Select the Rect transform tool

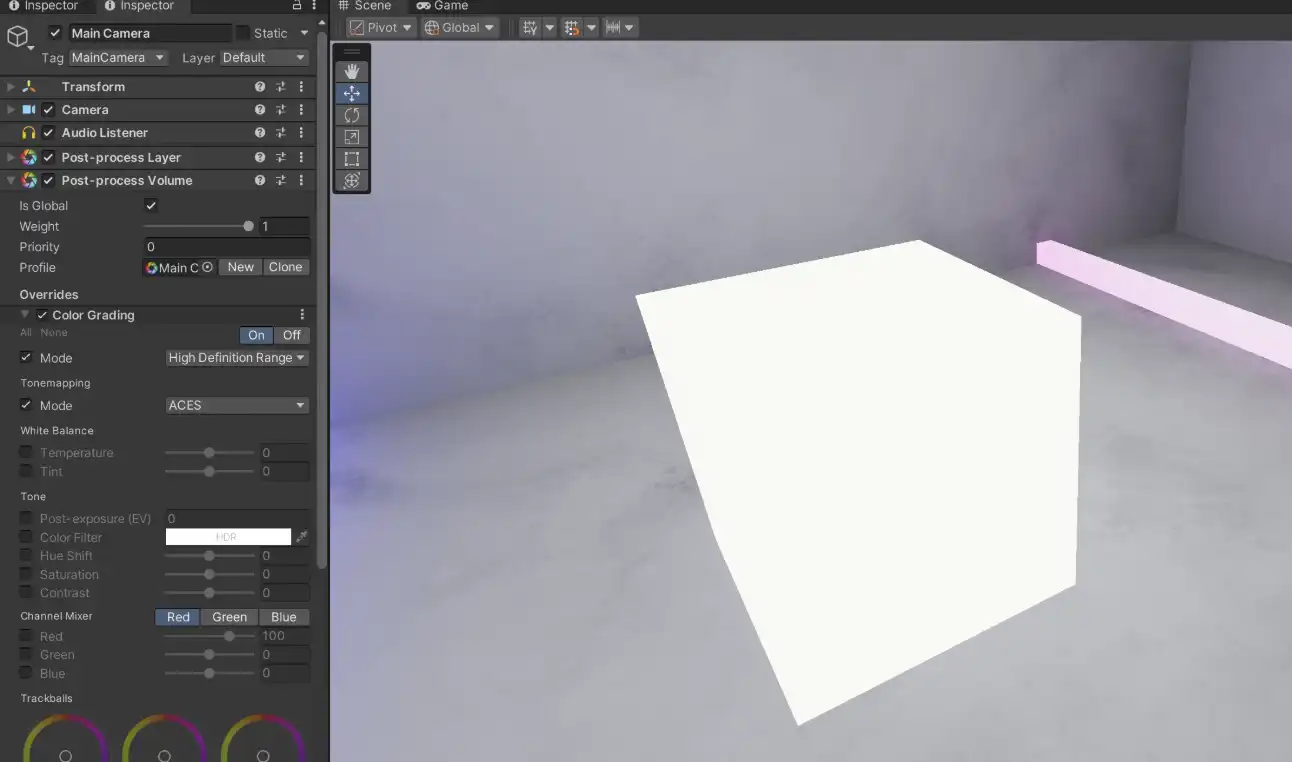coord(352,159)
